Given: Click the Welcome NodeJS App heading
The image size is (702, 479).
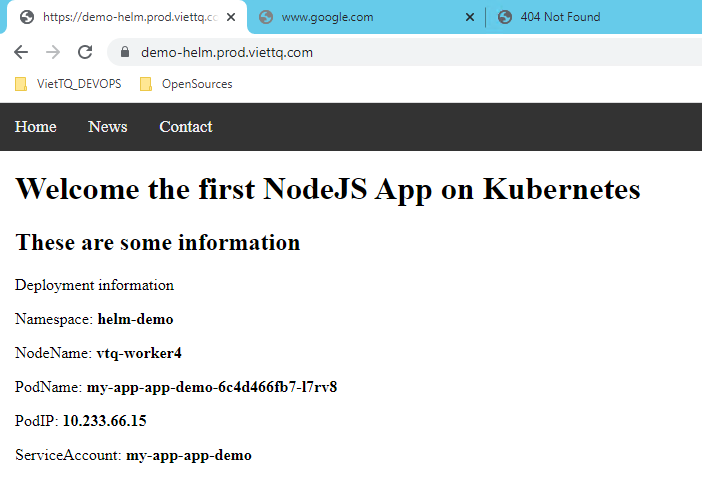Looking at the screenshot, I should 328,189.
